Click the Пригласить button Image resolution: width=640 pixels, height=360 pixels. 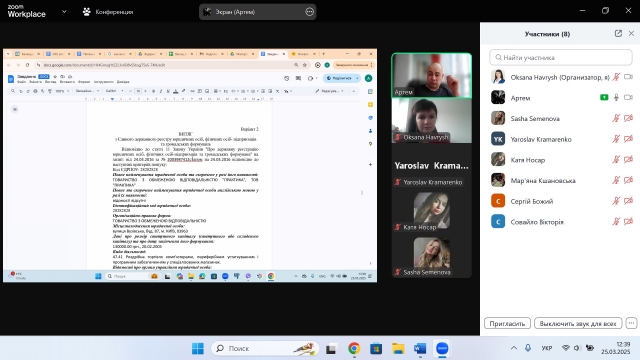(x=507, y=323)
